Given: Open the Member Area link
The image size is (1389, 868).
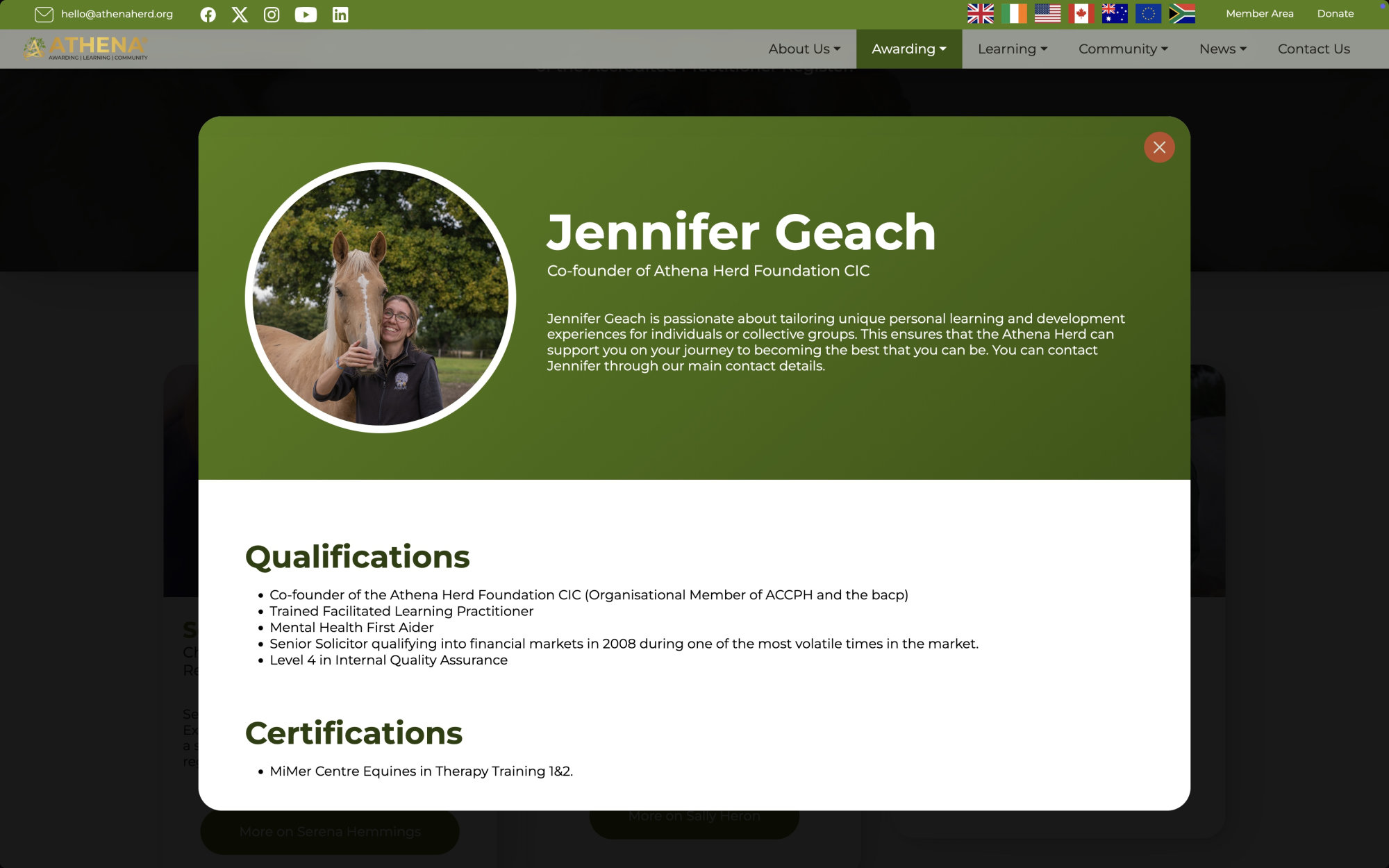Looking at the screenshot, I should pos(1260,14).
